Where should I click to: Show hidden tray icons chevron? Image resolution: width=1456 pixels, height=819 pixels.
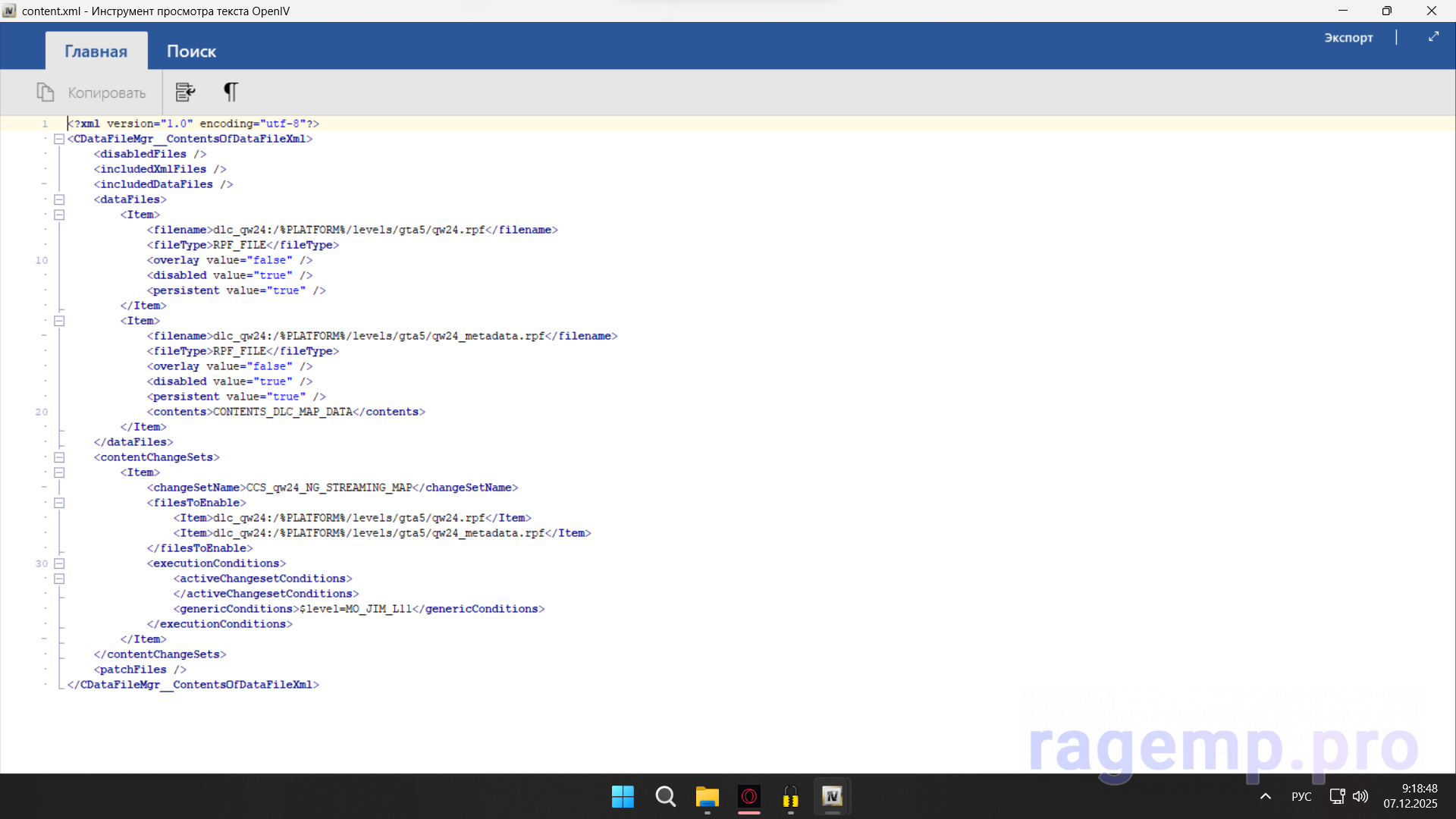point(1265,796)
